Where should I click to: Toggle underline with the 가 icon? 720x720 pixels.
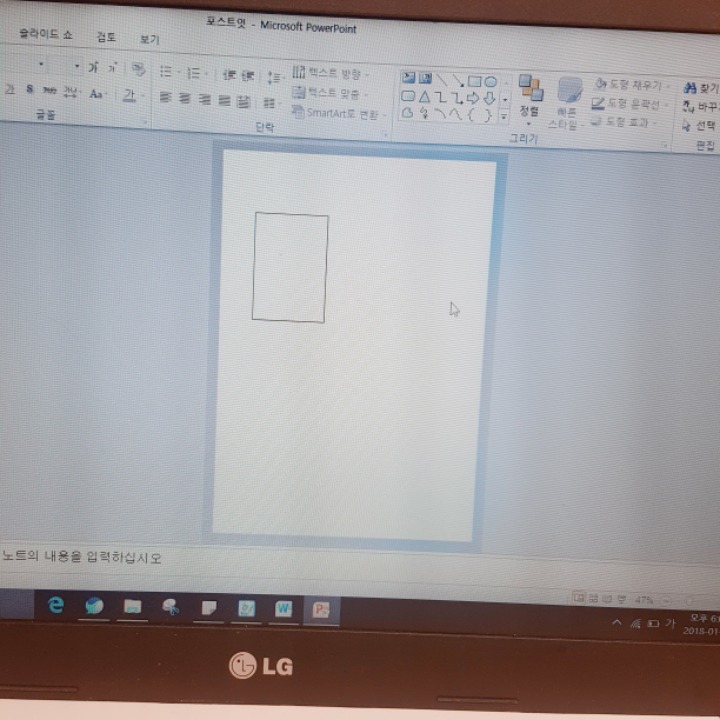point(10,88)
